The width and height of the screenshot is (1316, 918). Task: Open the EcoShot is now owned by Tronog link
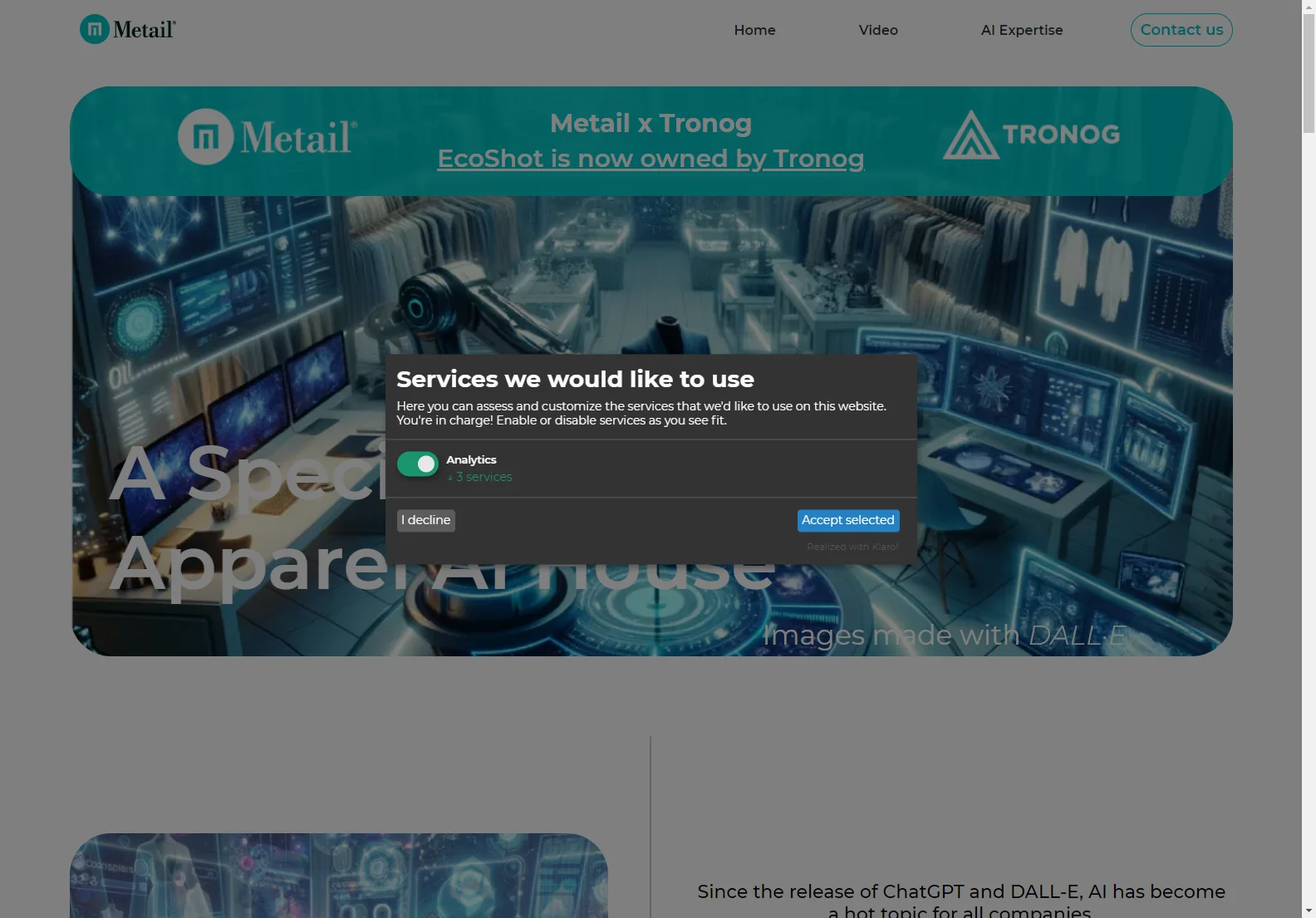[651, 158]
